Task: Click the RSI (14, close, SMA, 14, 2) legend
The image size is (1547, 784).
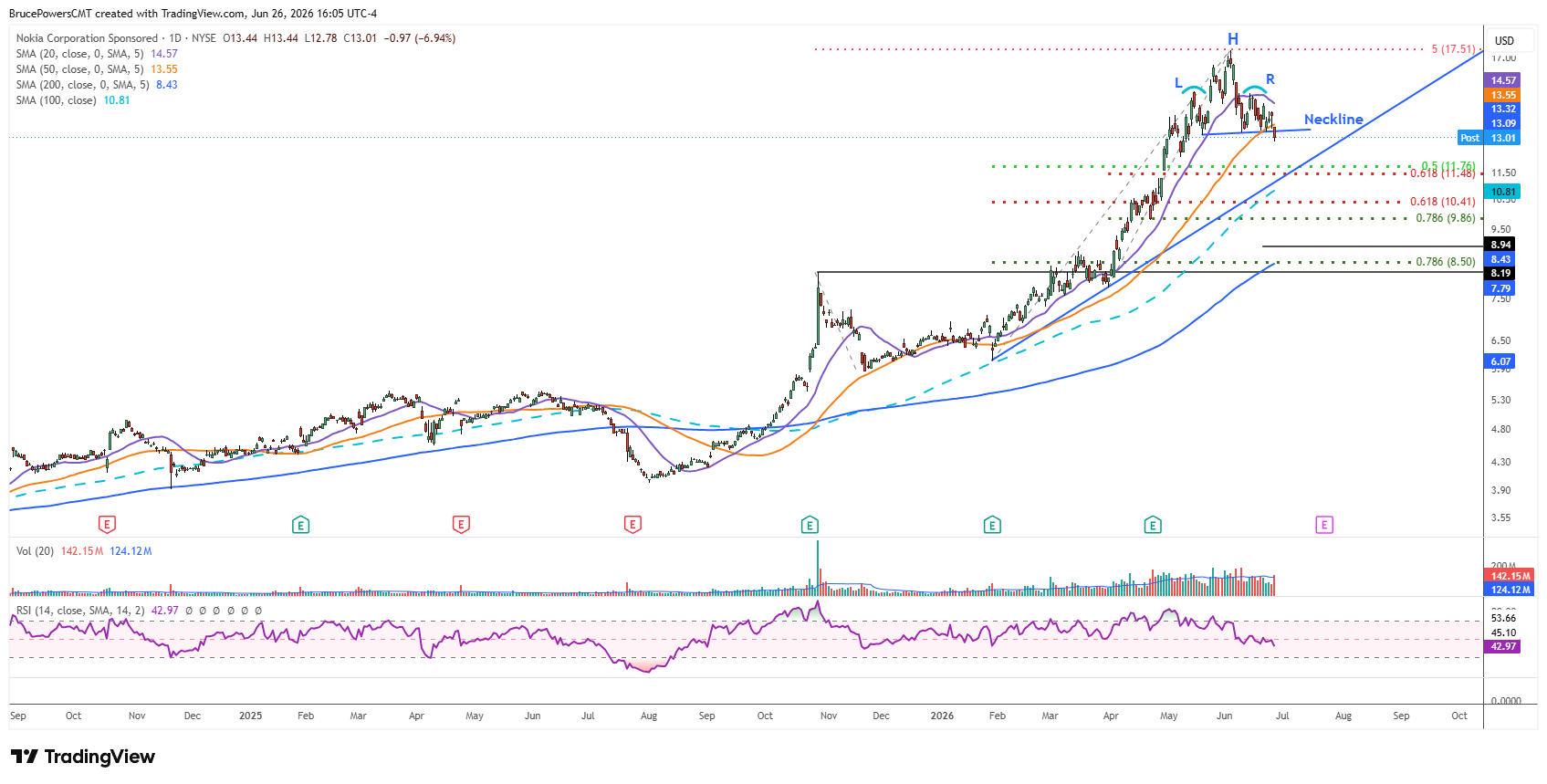Action: coord(80,611)
